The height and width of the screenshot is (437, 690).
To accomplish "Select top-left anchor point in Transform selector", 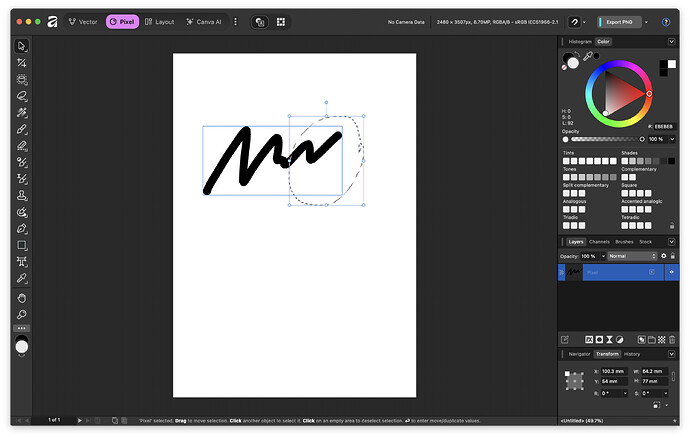I will pyautogui.click(x=567, y=373).
